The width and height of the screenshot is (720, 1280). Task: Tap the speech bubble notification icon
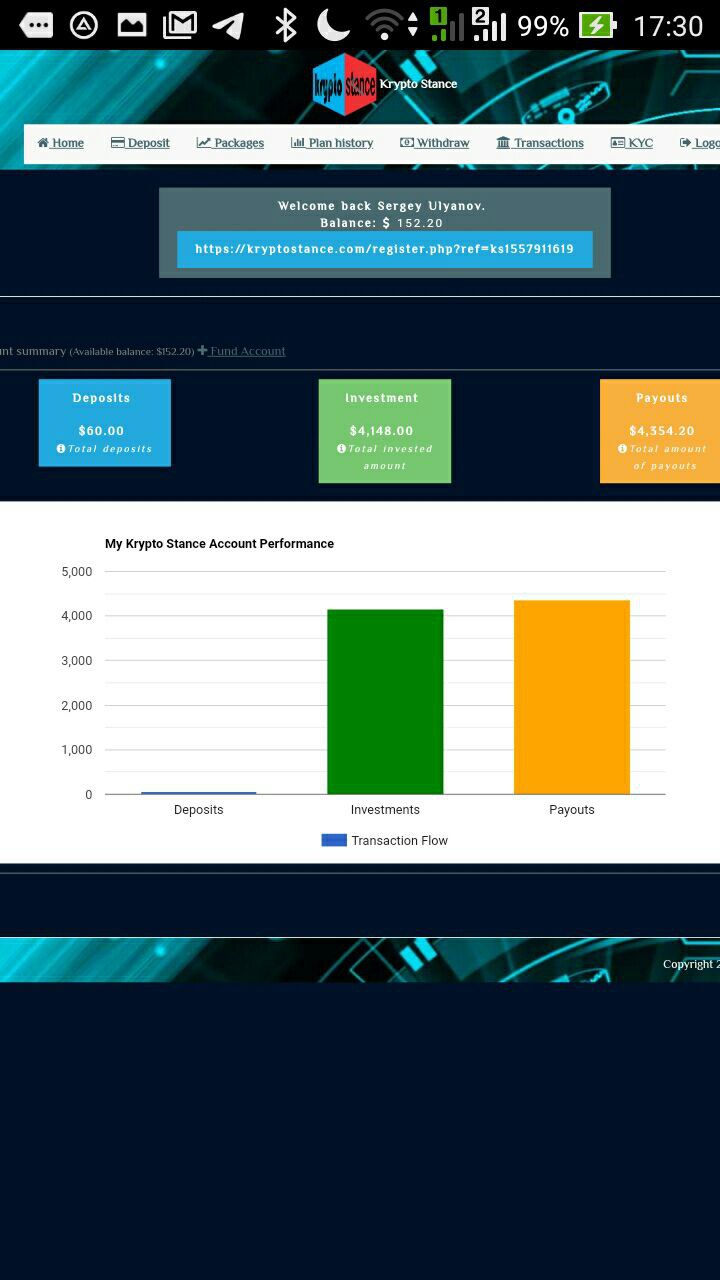point(36,25)
